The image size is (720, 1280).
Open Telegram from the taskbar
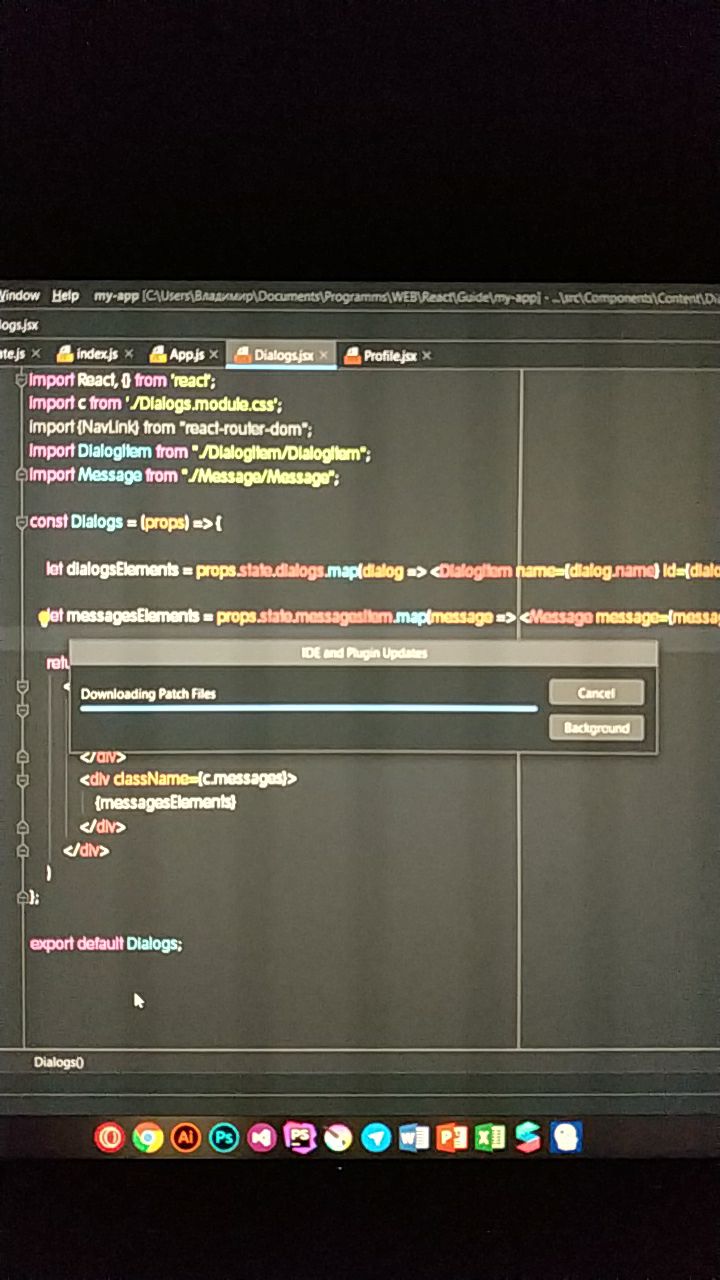pos(376,1137)
